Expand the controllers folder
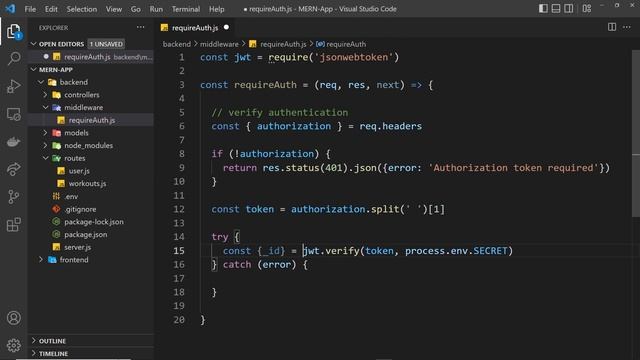 tap(45, 95)
